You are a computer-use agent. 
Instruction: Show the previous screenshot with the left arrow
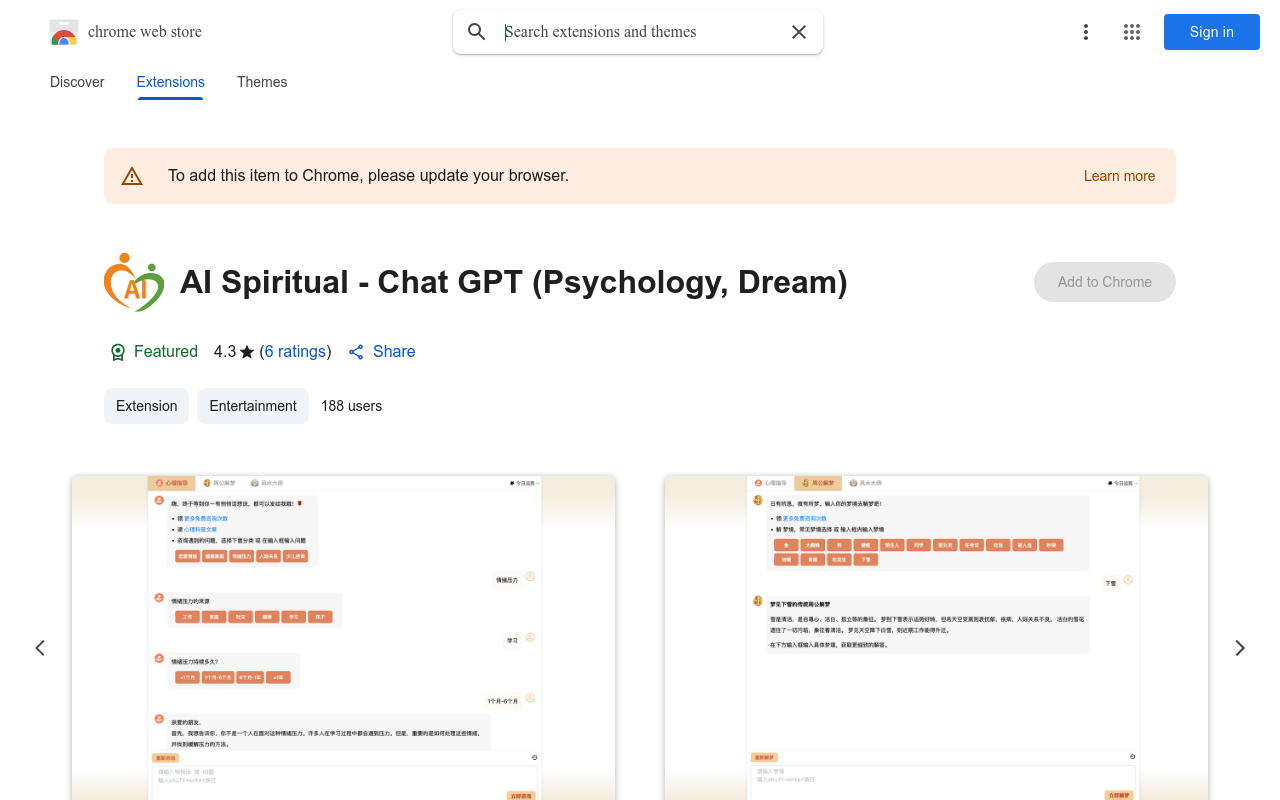40,648
